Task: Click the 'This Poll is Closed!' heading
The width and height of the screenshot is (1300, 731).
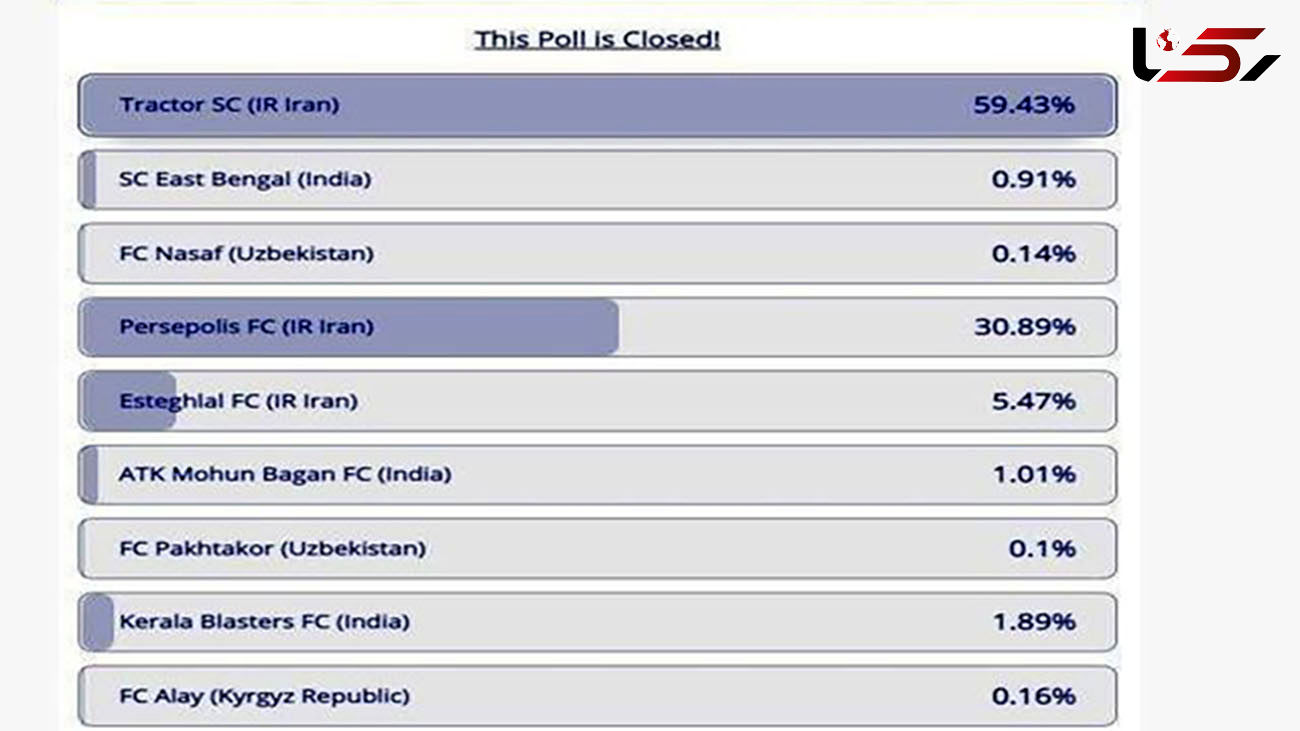Action: coord(598,40)
